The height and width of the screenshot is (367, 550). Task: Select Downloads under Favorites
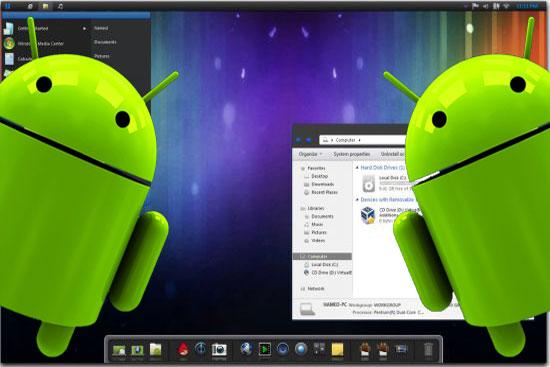click(322, 184)
